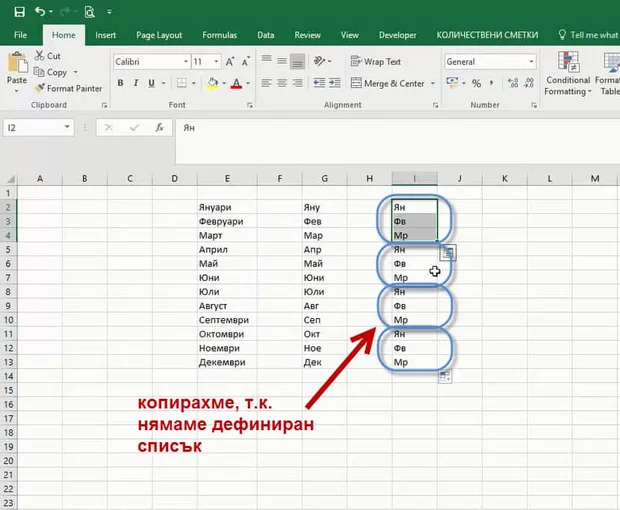
Task: Expand the Copy options arrow
Action: pyautogui.click(x=76, y=72)
